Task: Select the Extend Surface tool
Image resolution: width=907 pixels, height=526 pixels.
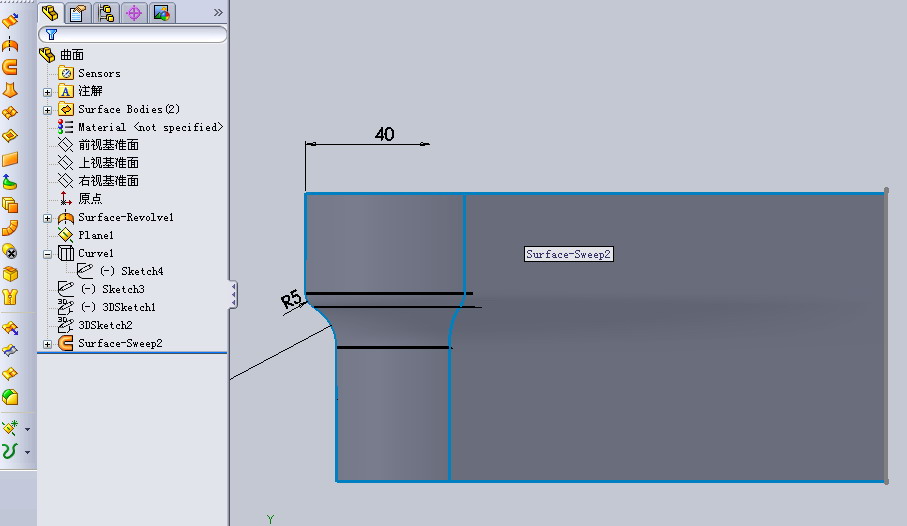Action: (10, 328)
